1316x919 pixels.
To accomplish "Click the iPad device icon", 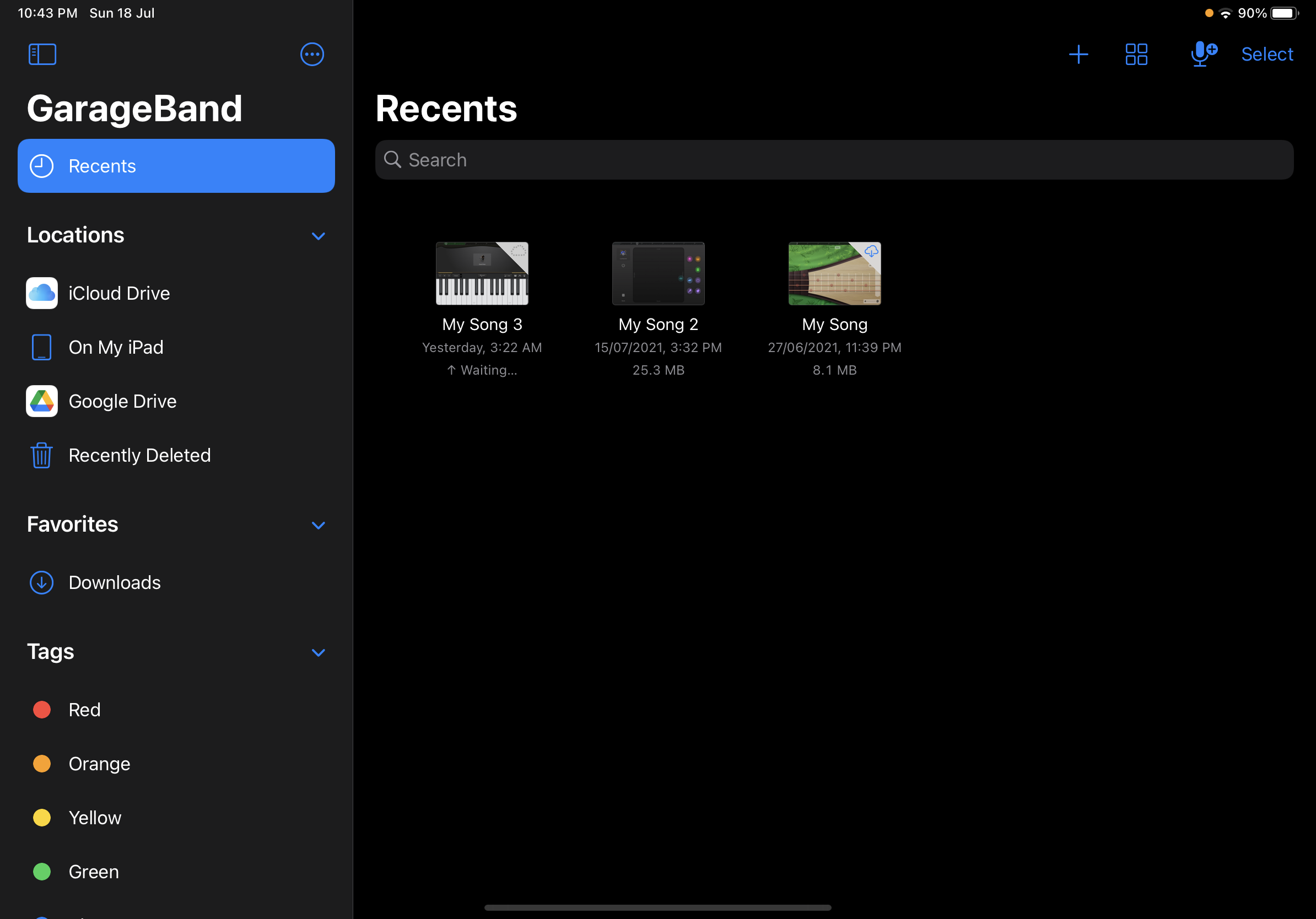I will (41, 347).
